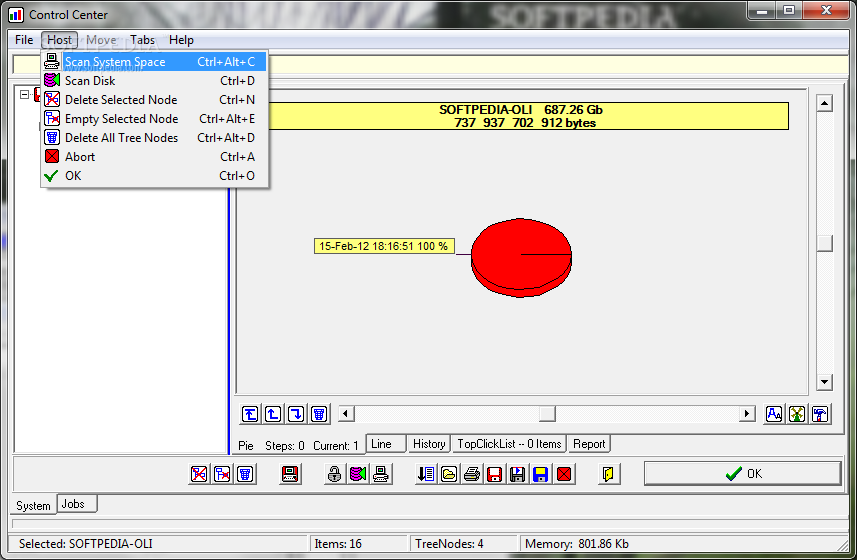Viewport: 857px width, 560px height.
Task: Click the Control Center title bar icon
Action: click(16, 15)
